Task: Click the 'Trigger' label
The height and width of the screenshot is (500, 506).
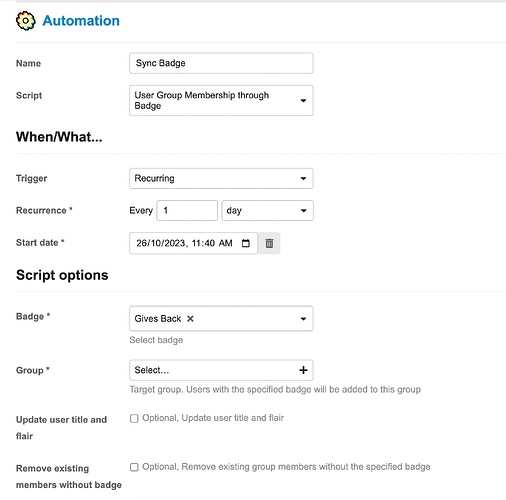Action: pyautogui.click(x=31, y=178)
